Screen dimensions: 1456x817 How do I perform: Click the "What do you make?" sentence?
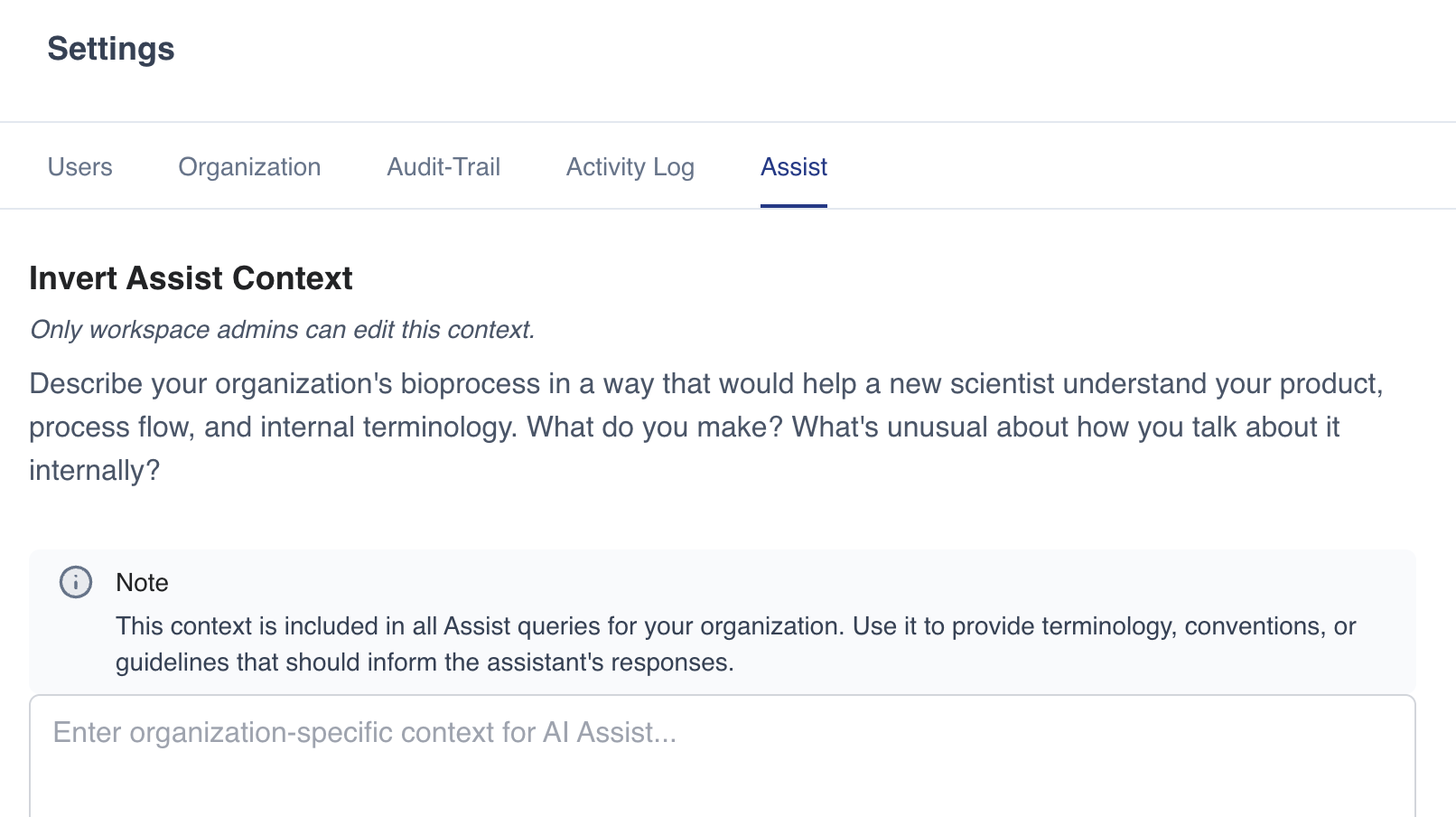tap(655, 427)
